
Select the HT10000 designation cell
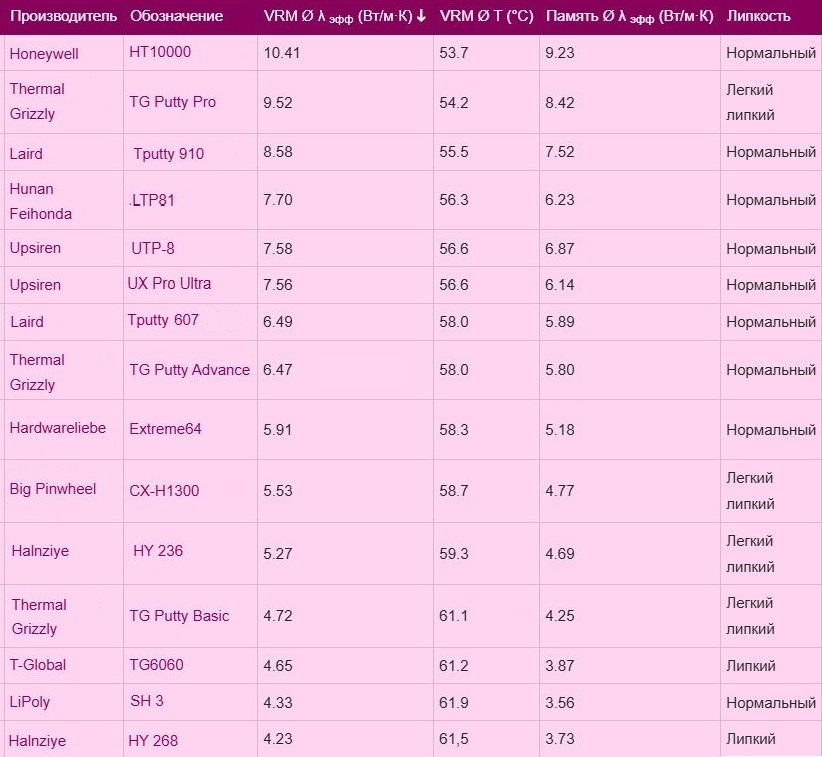[160, 52]
